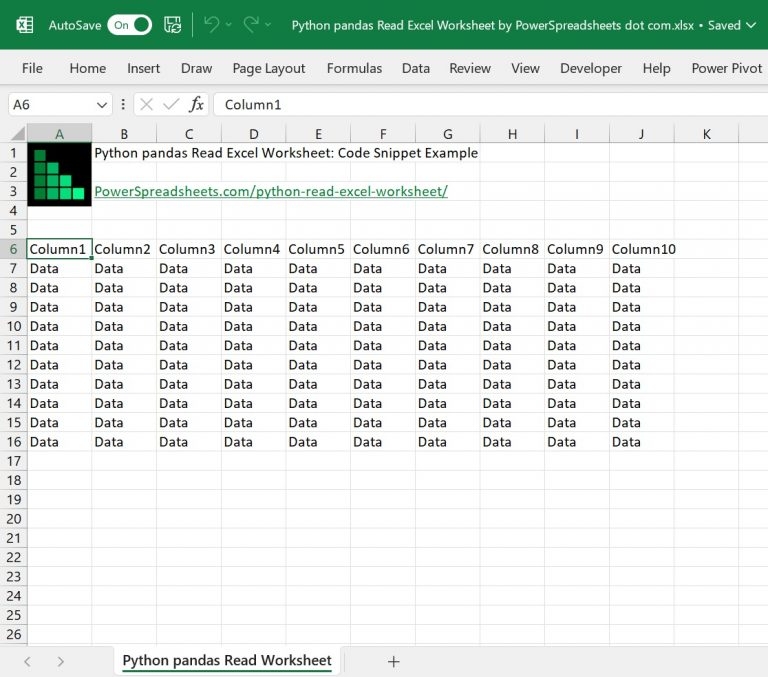
Task: Click the Cancel X icon in formula bar
Action: 147,104
